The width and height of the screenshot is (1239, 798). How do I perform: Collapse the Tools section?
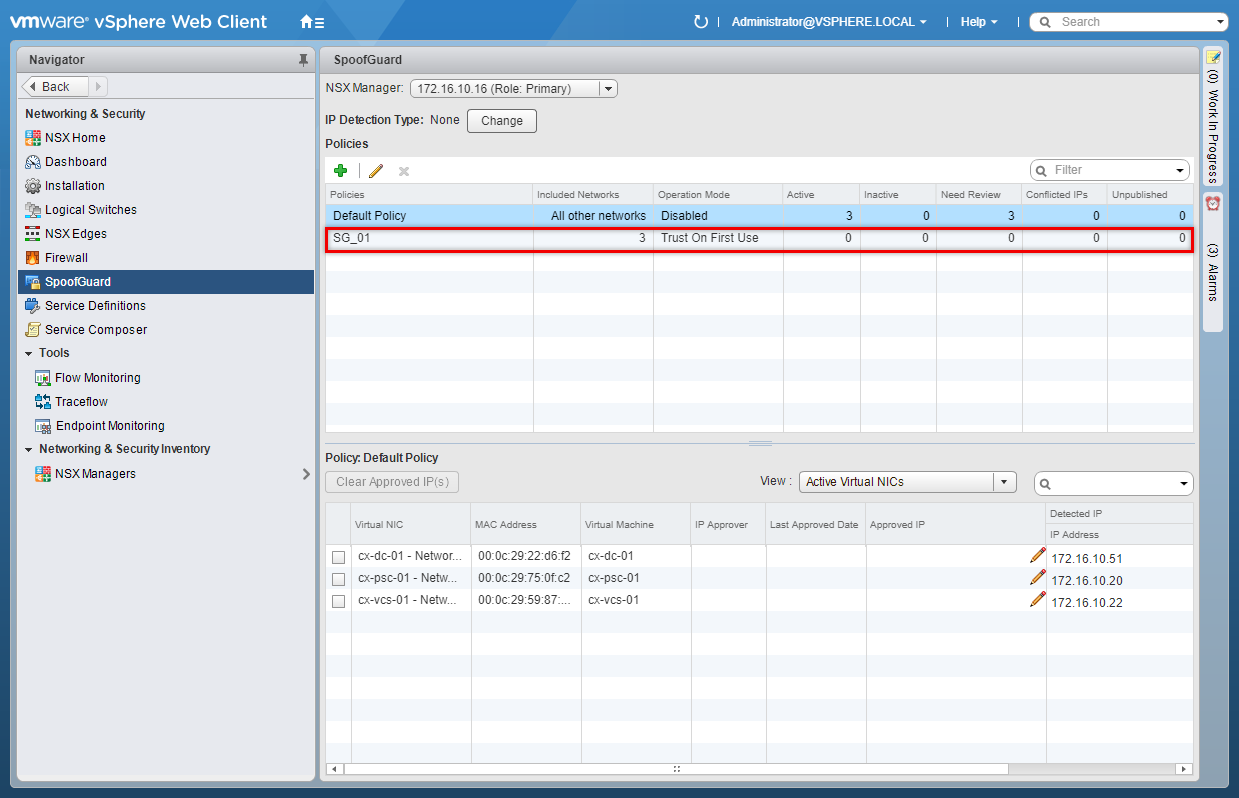(29, 353)
